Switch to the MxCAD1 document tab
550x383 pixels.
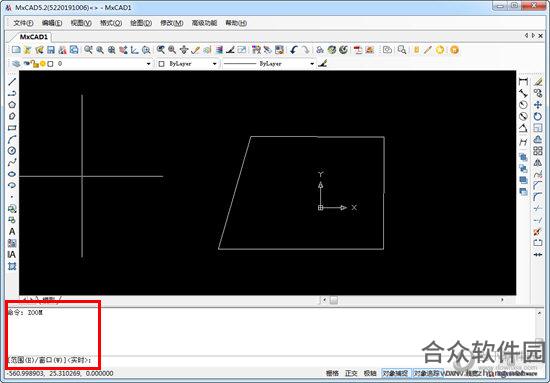33,37
